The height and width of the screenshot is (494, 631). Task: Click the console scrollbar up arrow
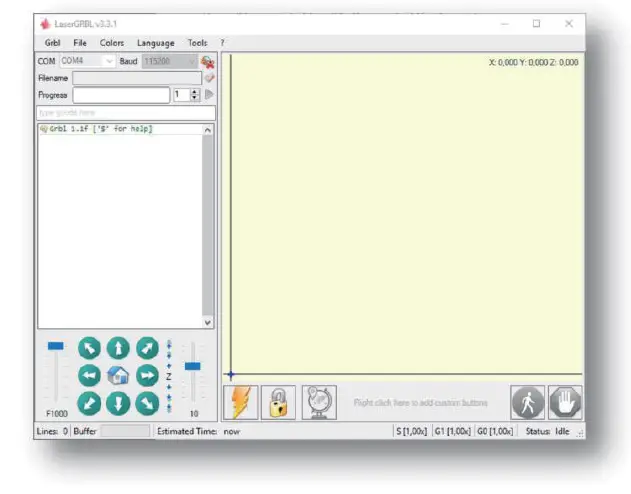point(207,130)
